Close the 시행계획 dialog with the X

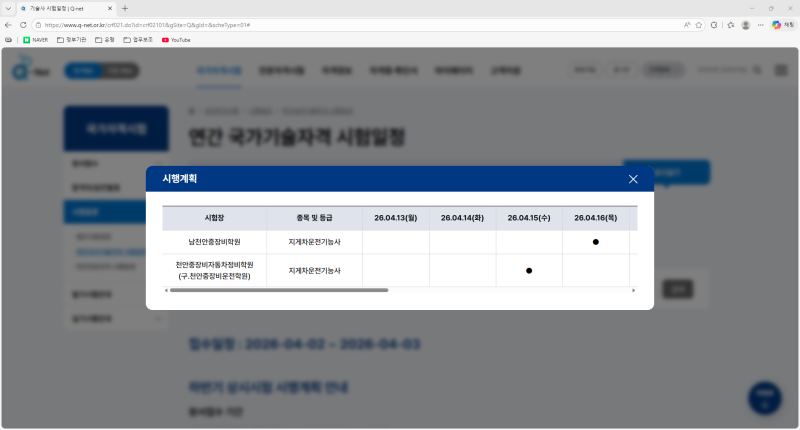pos(633,179)
